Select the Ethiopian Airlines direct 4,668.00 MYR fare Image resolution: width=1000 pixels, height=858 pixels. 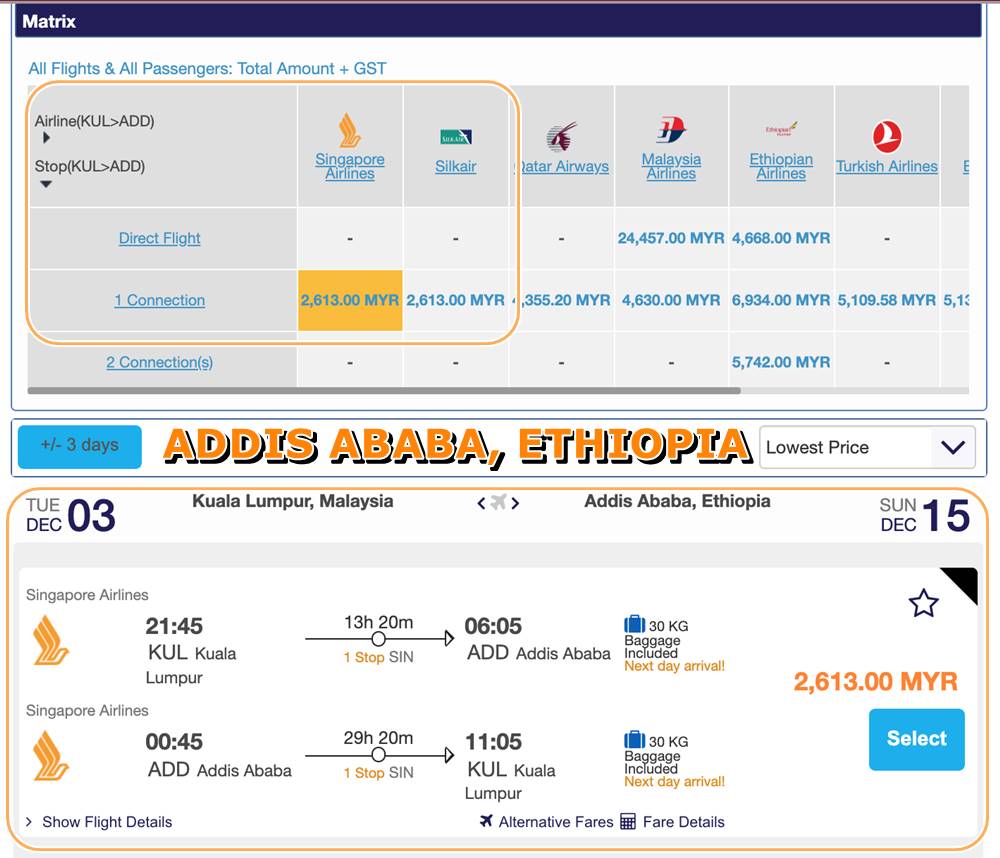[x=781, y=238]
